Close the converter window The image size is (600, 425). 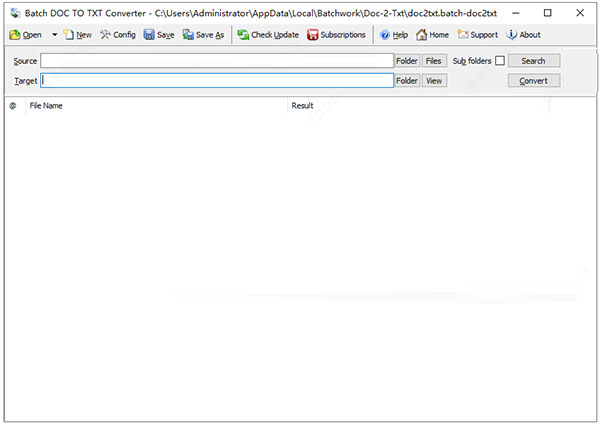point(580,13)
